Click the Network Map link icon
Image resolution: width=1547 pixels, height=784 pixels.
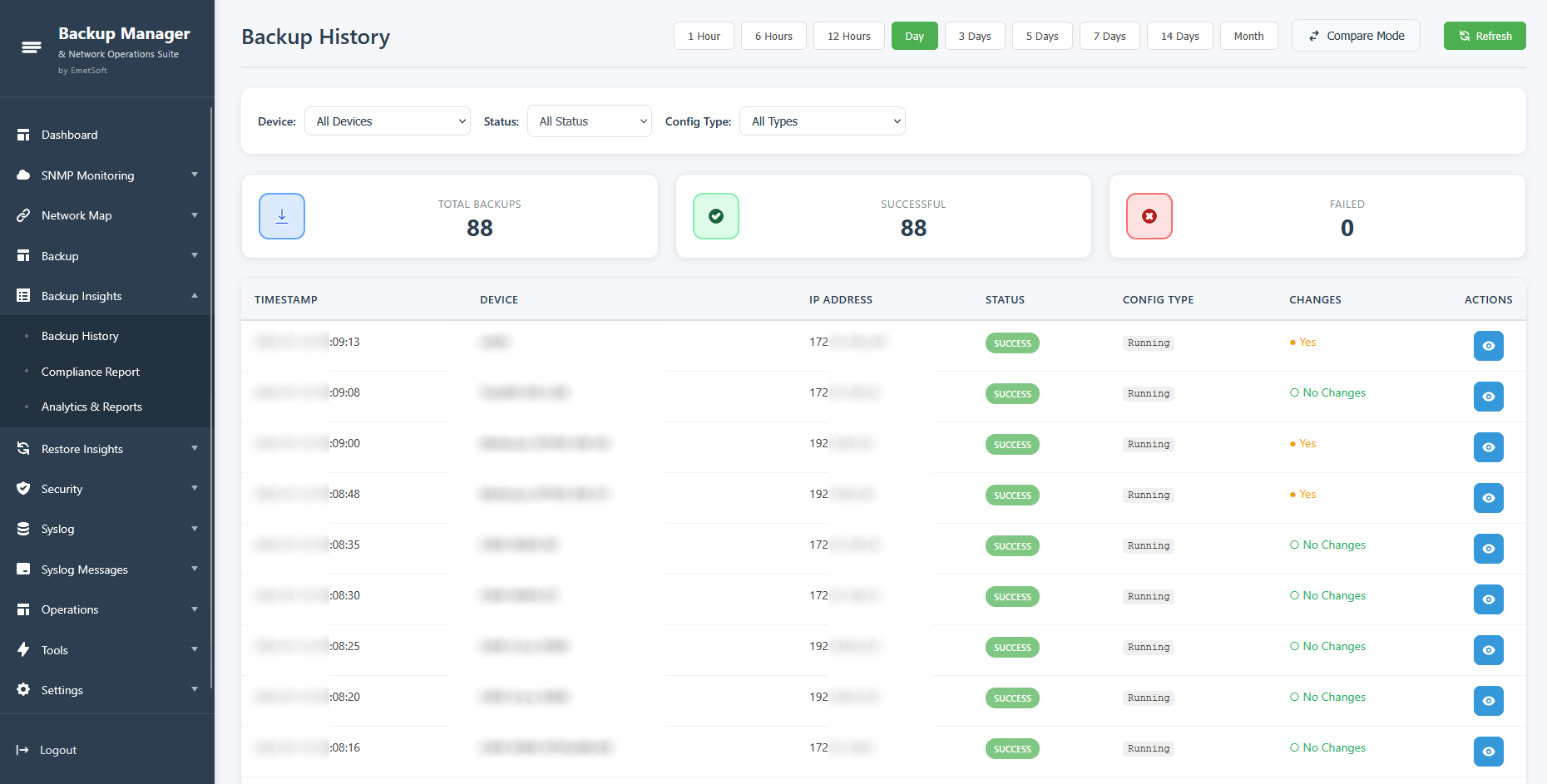tap(23, 215)
